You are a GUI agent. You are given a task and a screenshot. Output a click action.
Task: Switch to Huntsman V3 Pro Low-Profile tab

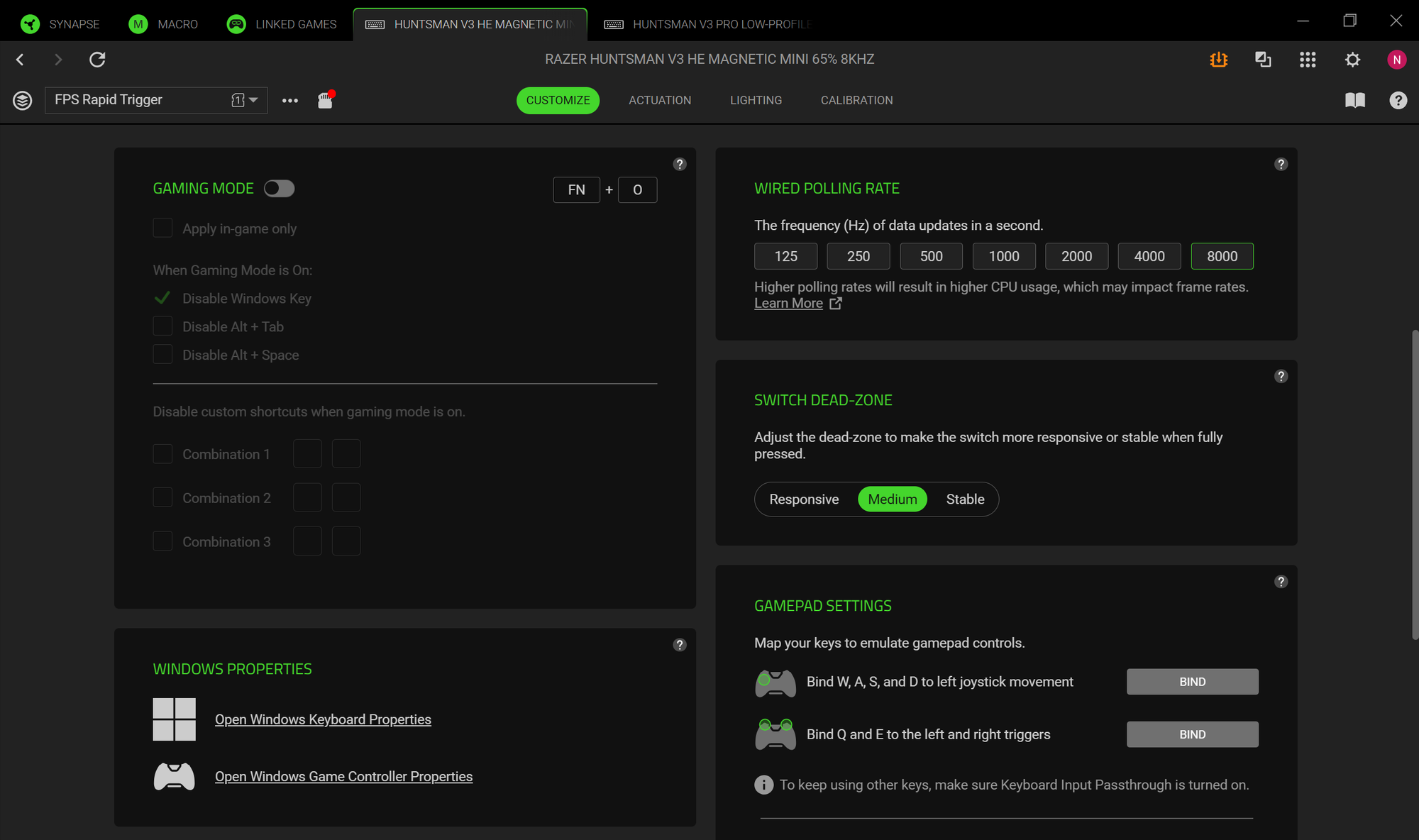point(707,24)
